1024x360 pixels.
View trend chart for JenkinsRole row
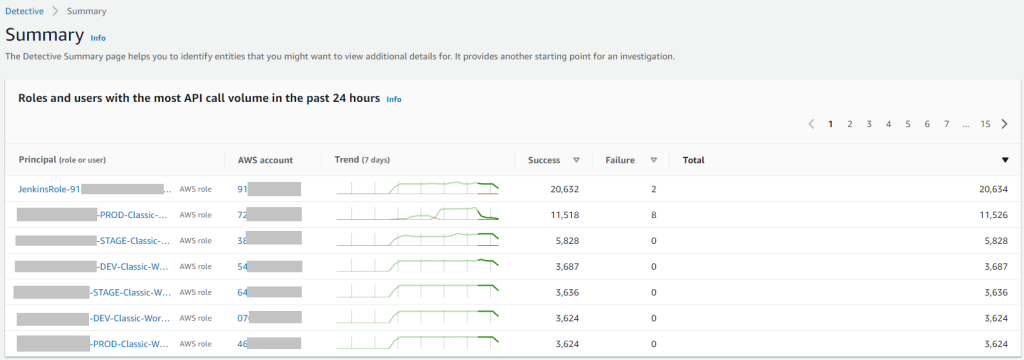pyautogui.click(x=417, y=188)
